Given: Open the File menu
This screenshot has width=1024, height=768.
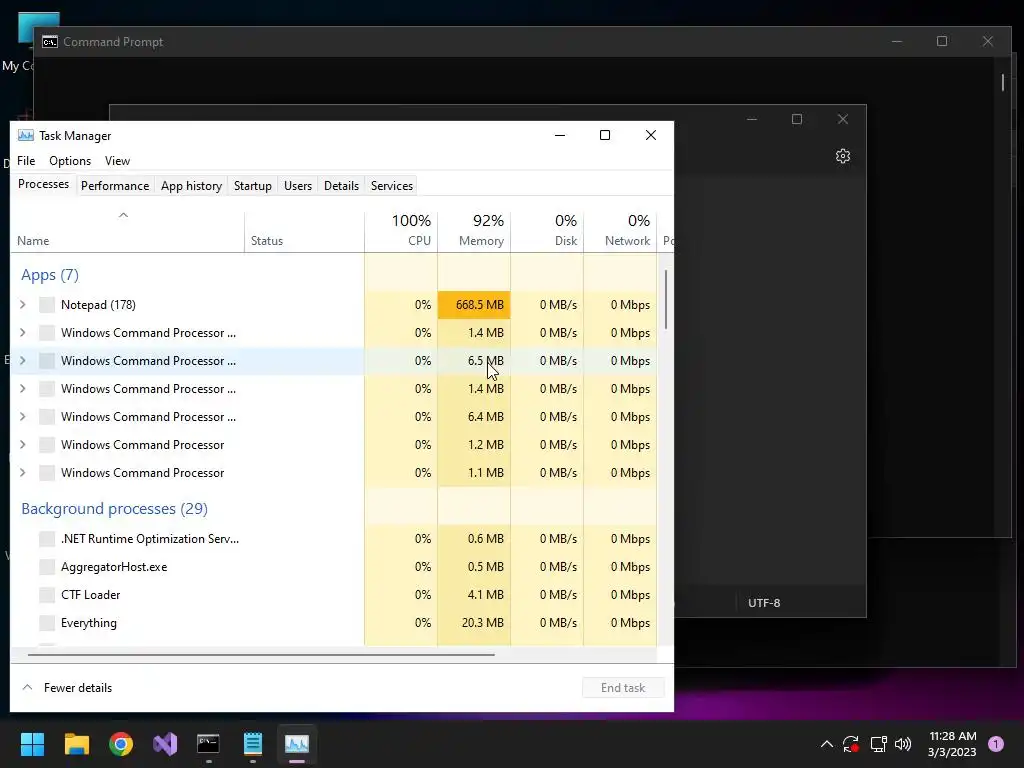Looking at the screenshot, I should coord(26,161).
